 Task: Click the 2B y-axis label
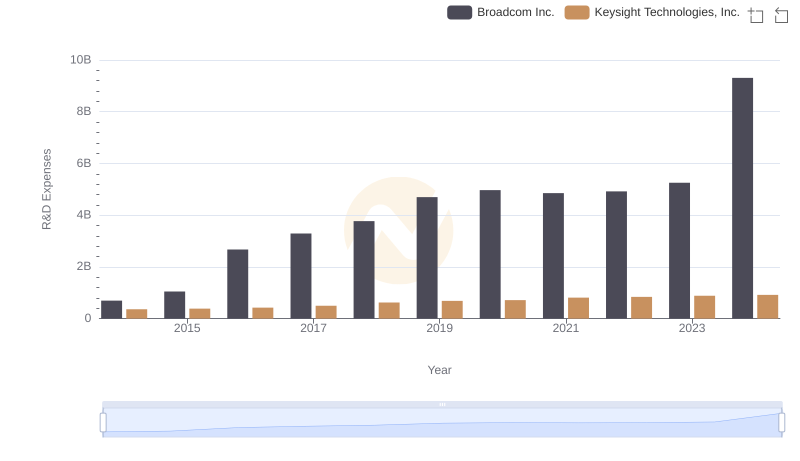pos(84,266)
